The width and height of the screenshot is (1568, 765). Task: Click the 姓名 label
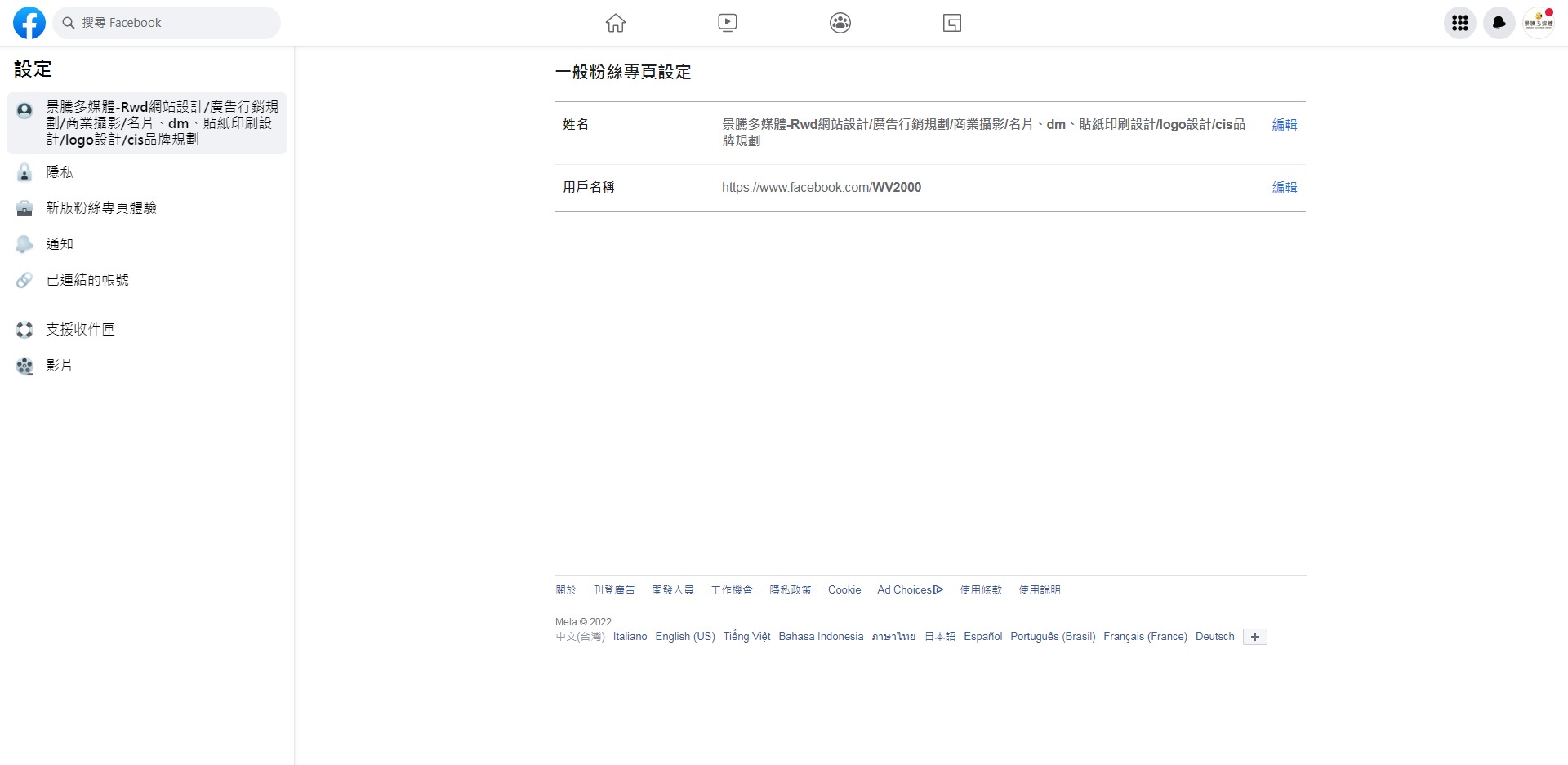tap(576, 125)
